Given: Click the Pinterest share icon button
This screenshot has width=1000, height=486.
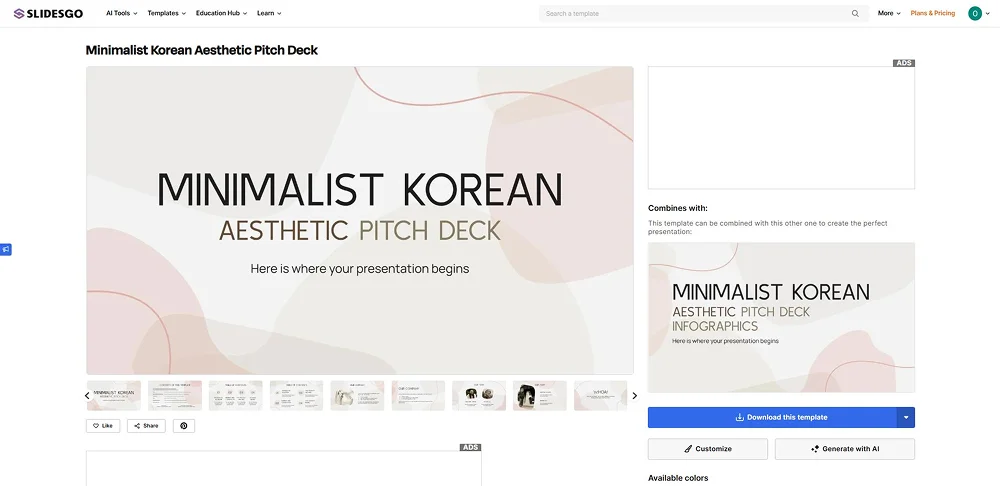Looking at the screenshot, I should (x=184, y=425).
